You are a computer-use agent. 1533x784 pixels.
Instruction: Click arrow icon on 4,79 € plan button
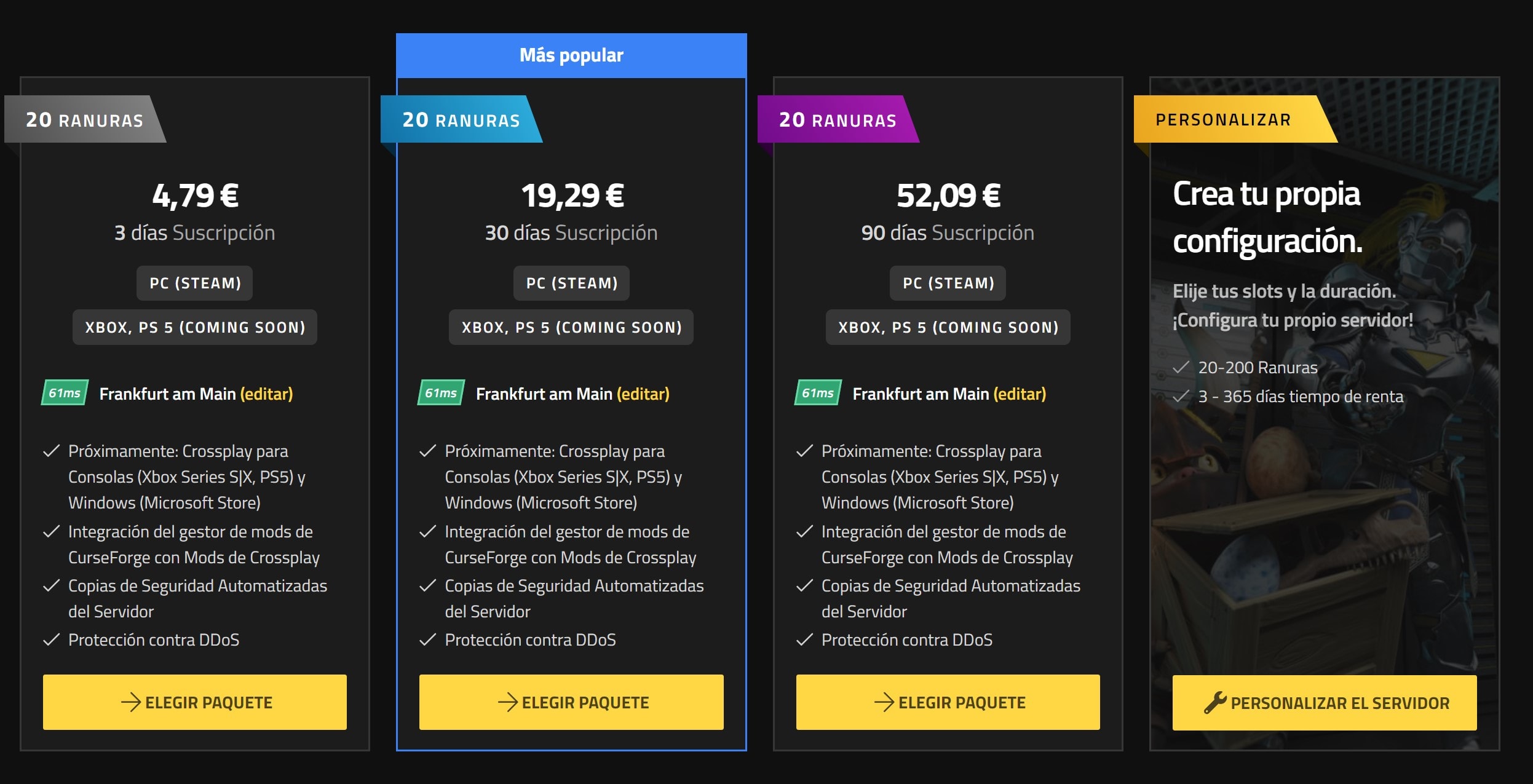[131, 702]
